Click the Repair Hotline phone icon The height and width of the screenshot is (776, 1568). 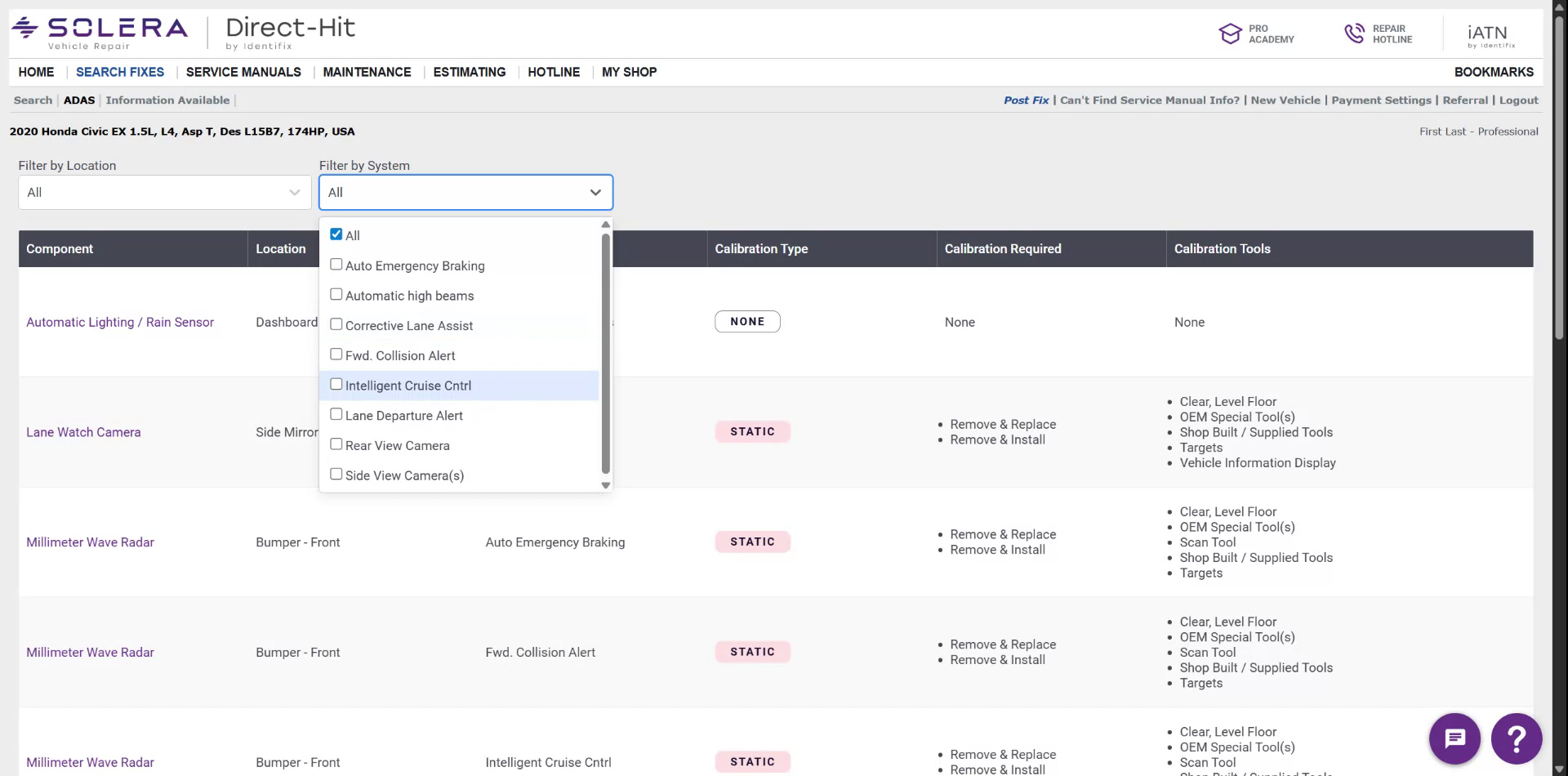[1353, 33]
